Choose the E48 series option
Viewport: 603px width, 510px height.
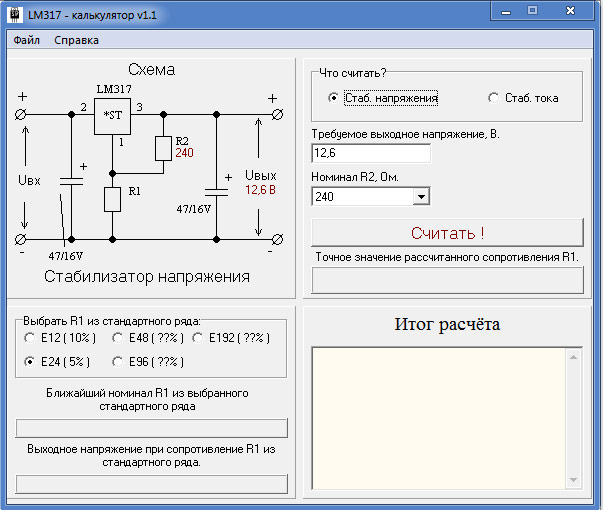118,338
